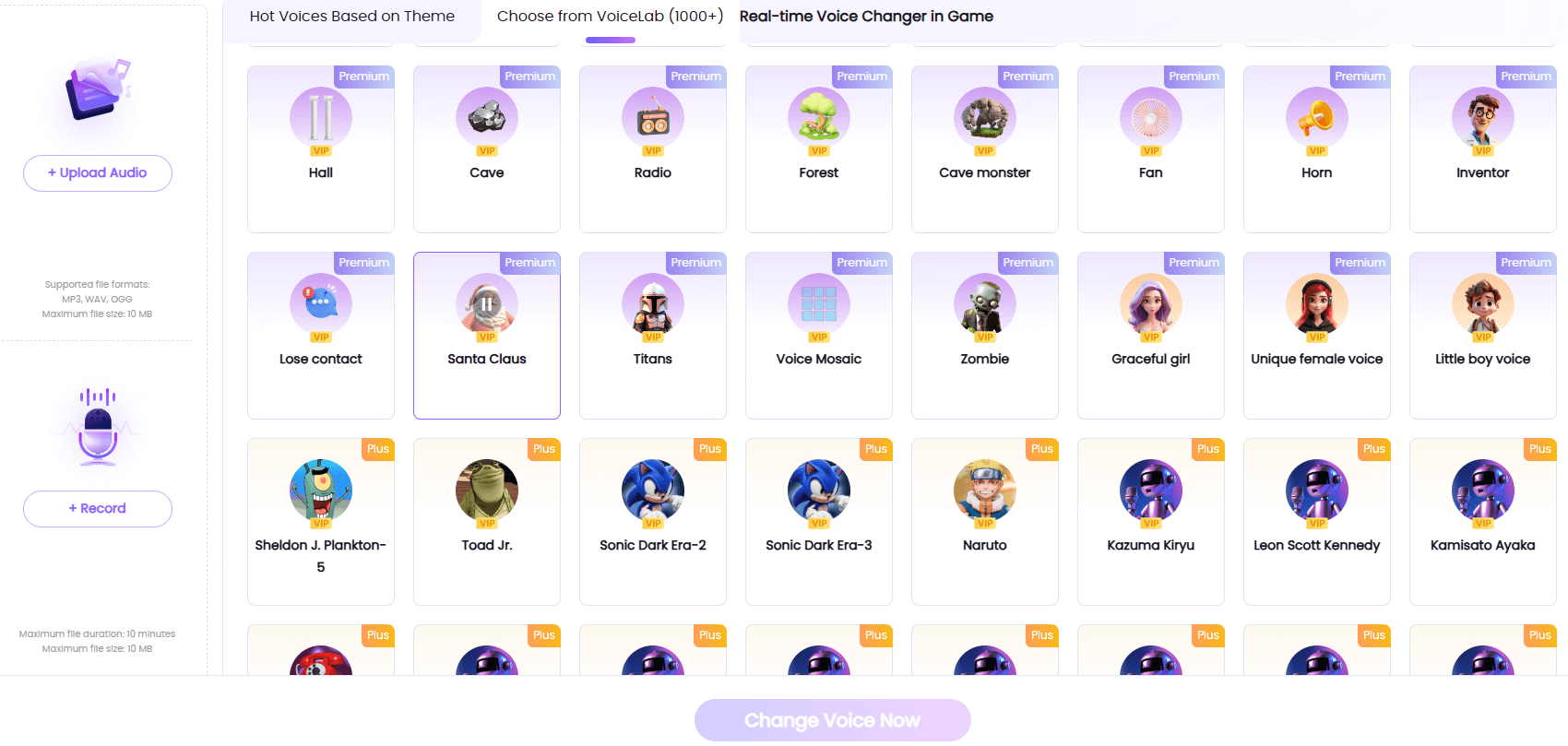Select the Hall voice effect icon
The height and width of the screenshot is (746, 1568).
click(x=320, y=118)
